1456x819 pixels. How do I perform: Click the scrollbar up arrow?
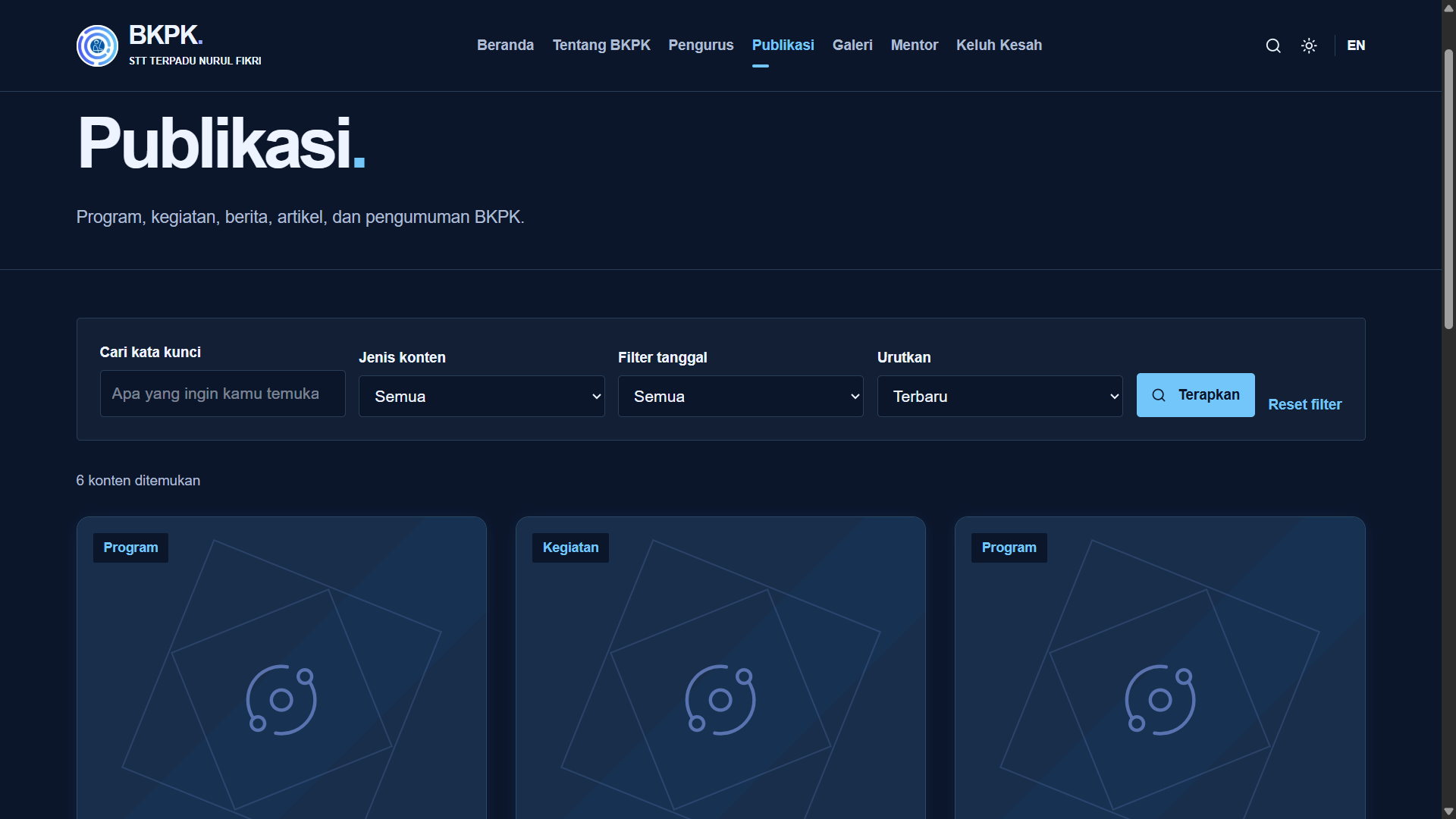pos(1448,8)
